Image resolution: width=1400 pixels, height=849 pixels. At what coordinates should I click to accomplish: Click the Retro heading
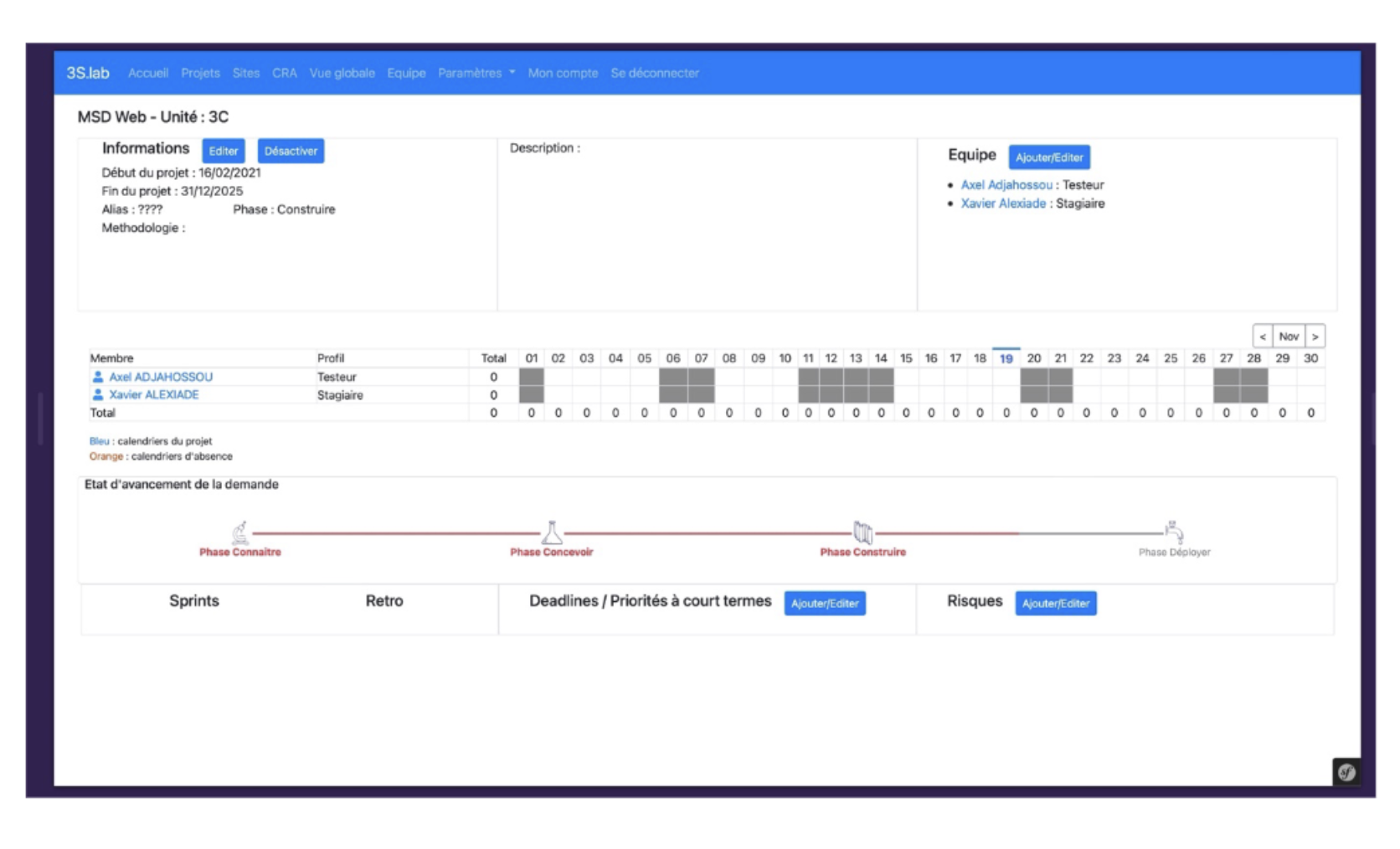tap(384, 600)
